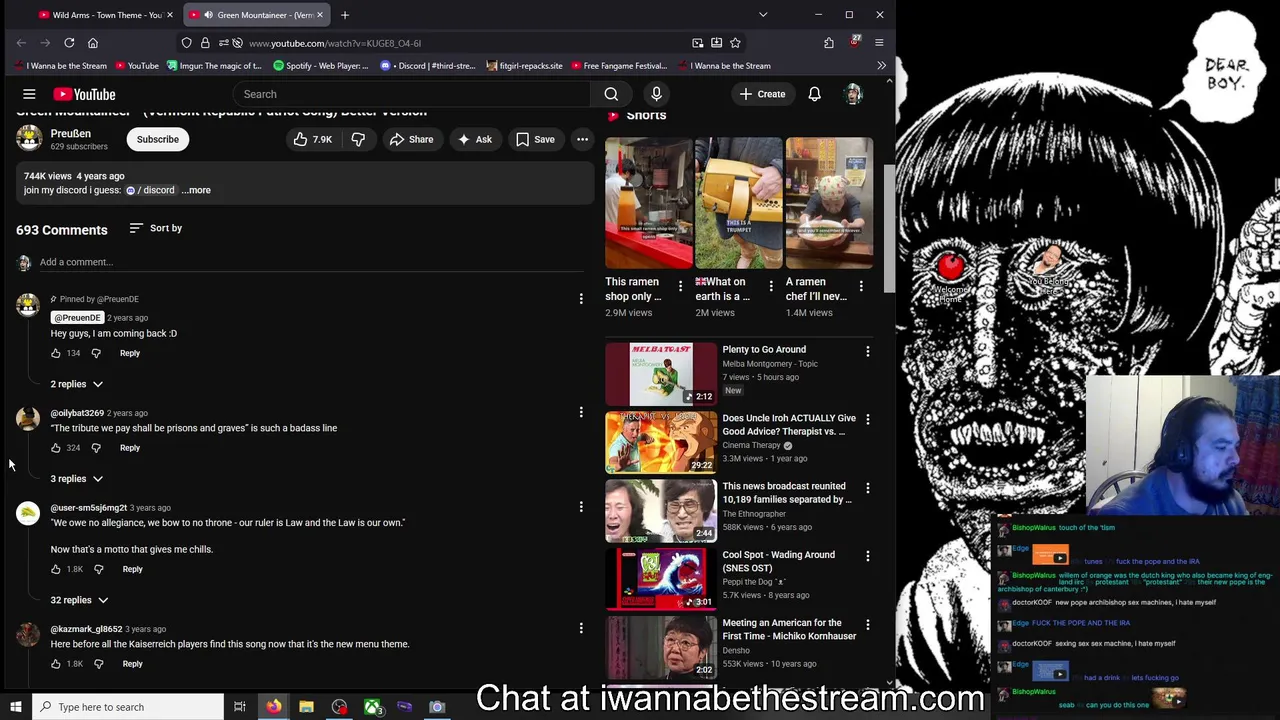Open the 'Plenty to Go Around' video thumbnail
Image resolution: width=1280 pixels, height=720 pixels.
[661, 374]
